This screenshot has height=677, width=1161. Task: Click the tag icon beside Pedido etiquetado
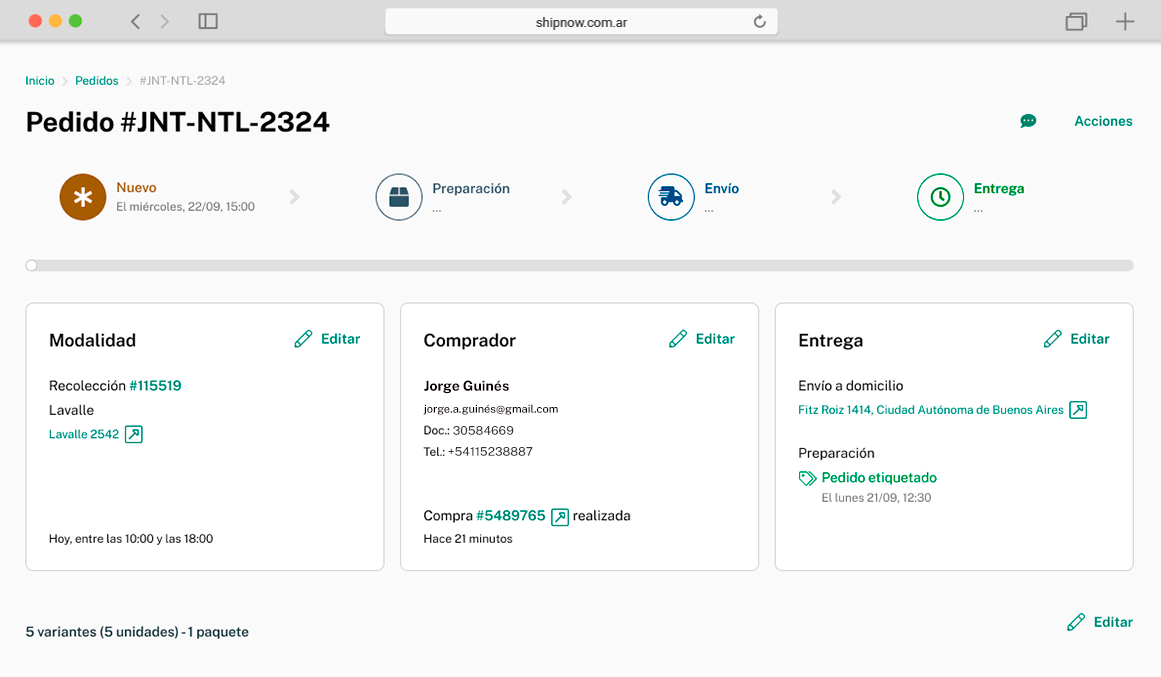807,477
